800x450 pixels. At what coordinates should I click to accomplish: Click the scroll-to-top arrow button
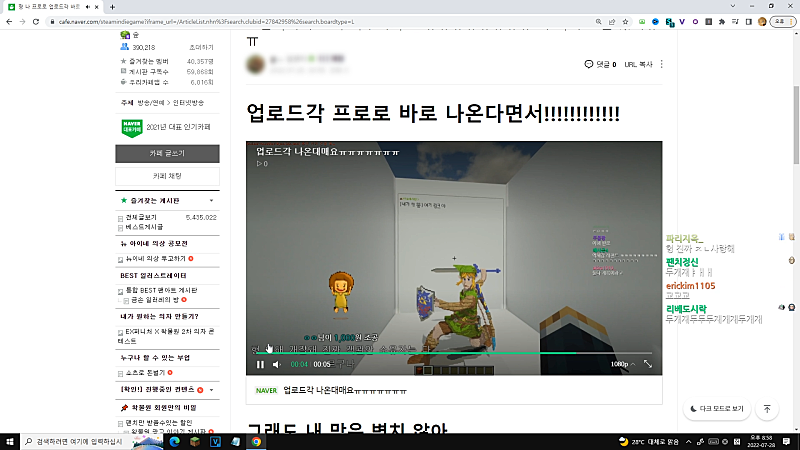[767, 409]
